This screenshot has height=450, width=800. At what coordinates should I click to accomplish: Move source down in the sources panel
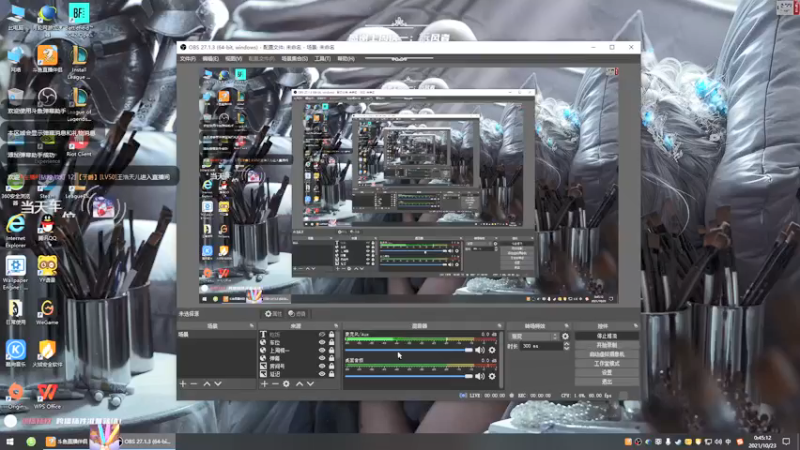click(310, 384)
